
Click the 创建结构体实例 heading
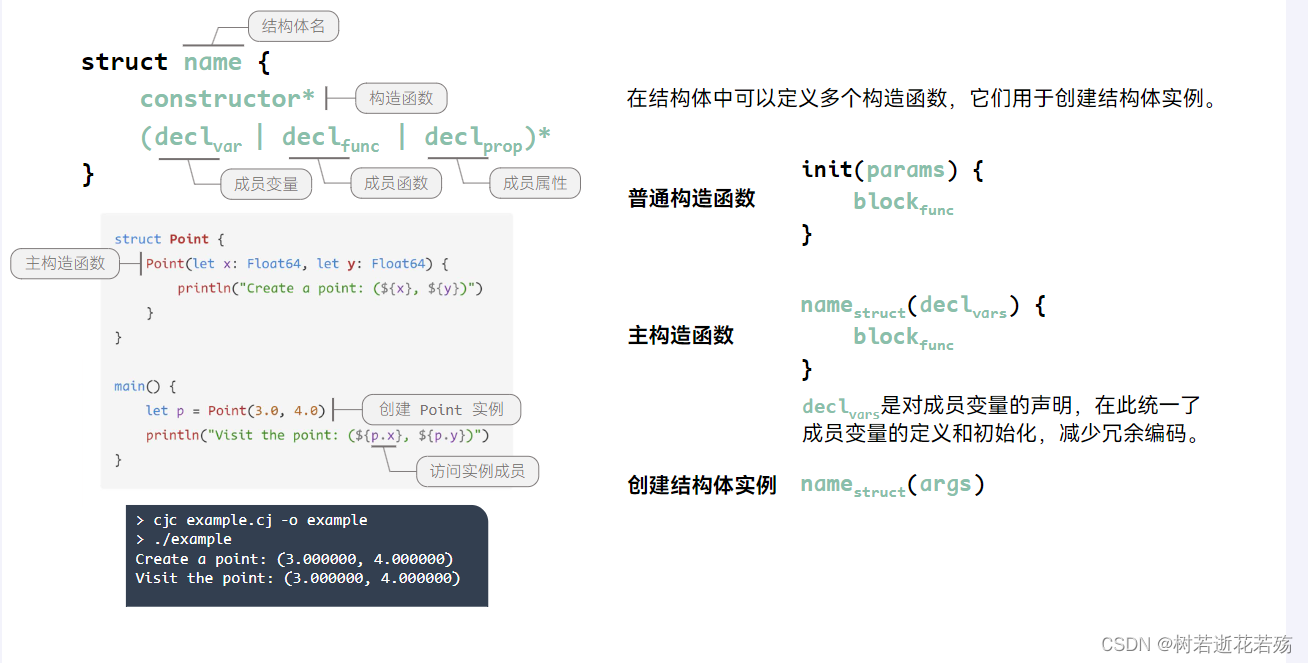pyautogui.click(x=702, y=485)
